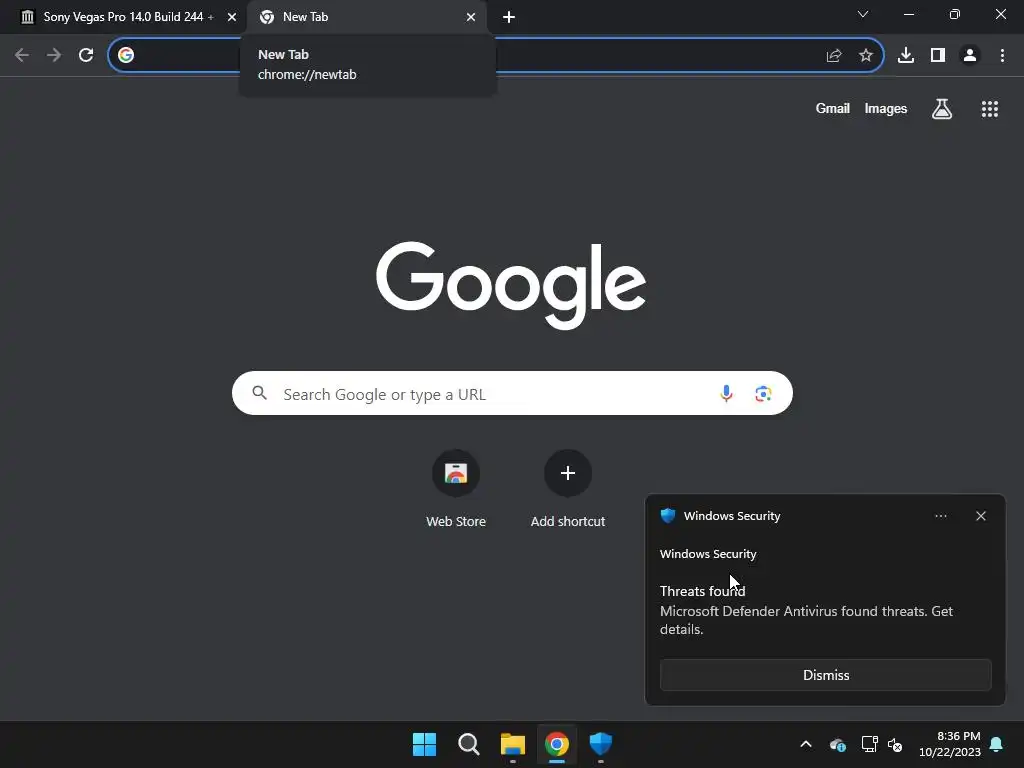
Task: Open the Google apps grid
Action: point(990,109)
